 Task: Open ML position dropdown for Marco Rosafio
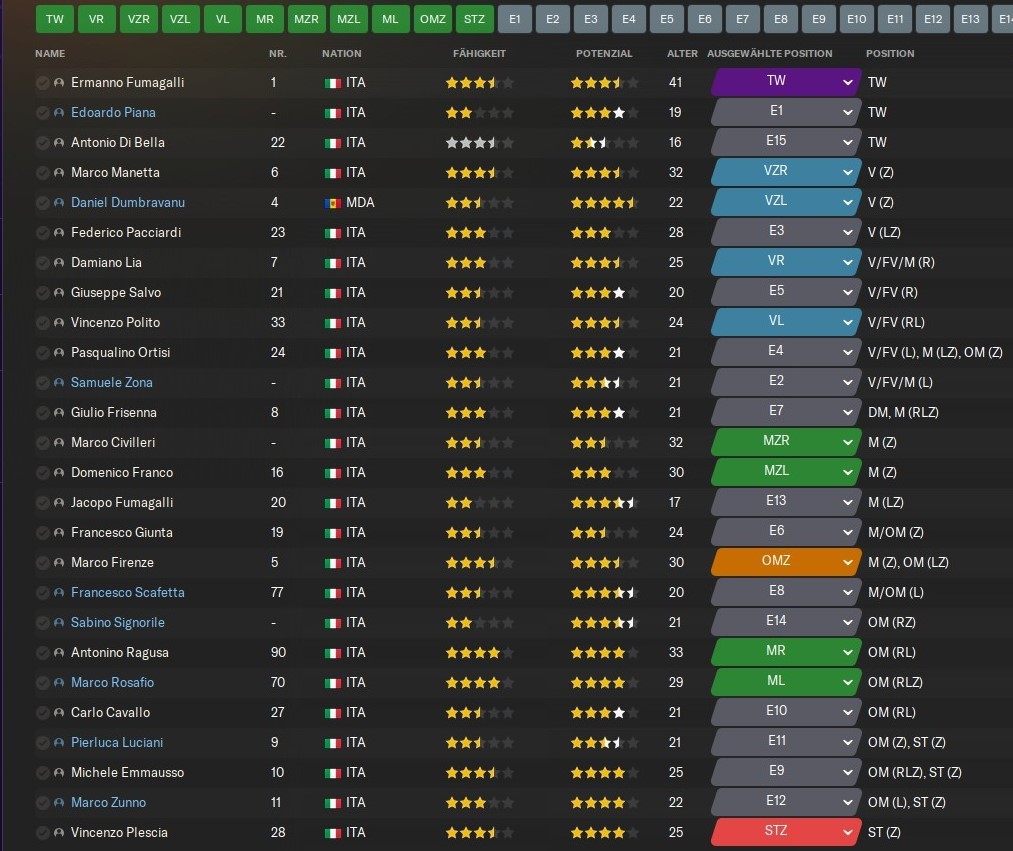[786, 682]
